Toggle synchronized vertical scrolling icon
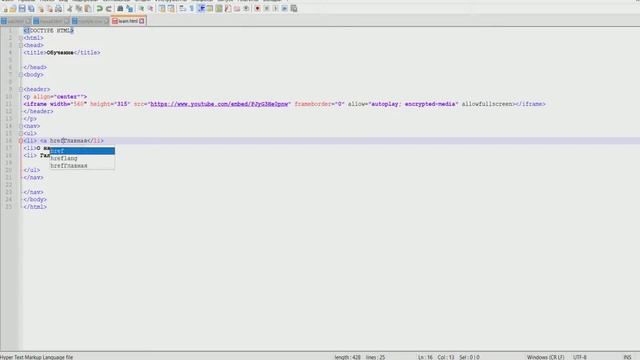 click(162, 9)
